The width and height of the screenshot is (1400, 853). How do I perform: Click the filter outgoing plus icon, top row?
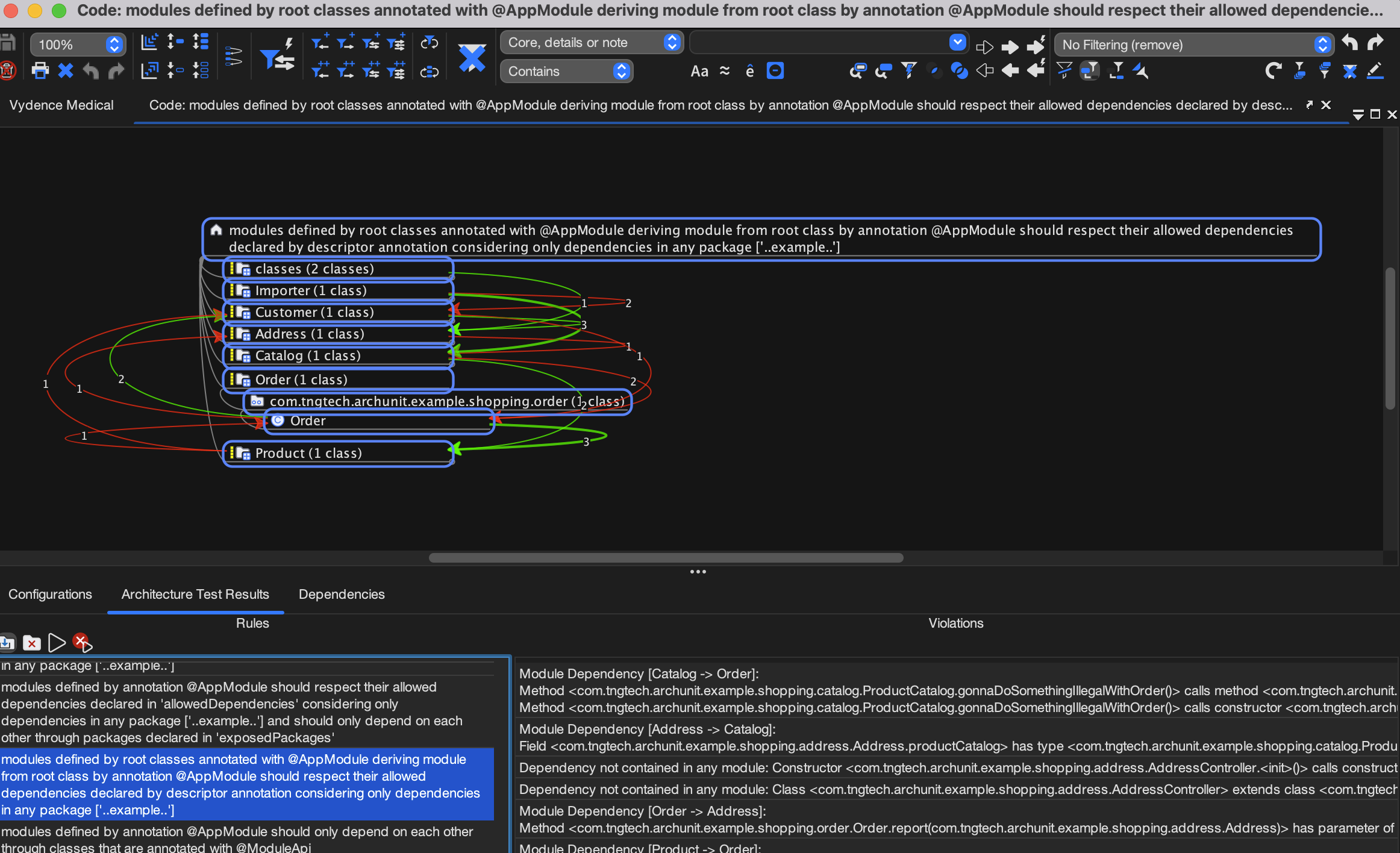(x=346, y=42)
